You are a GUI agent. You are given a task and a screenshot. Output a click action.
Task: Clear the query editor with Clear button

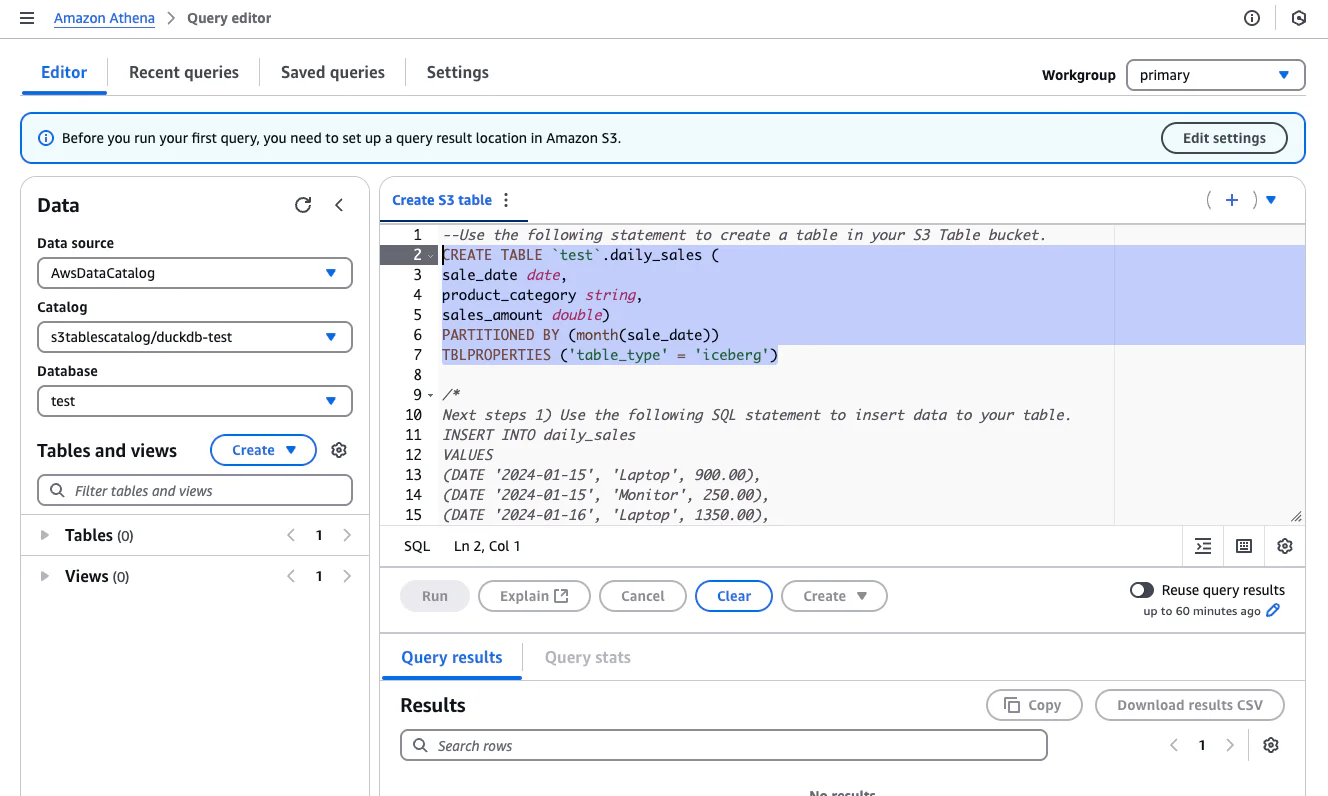tap(734, 596)
